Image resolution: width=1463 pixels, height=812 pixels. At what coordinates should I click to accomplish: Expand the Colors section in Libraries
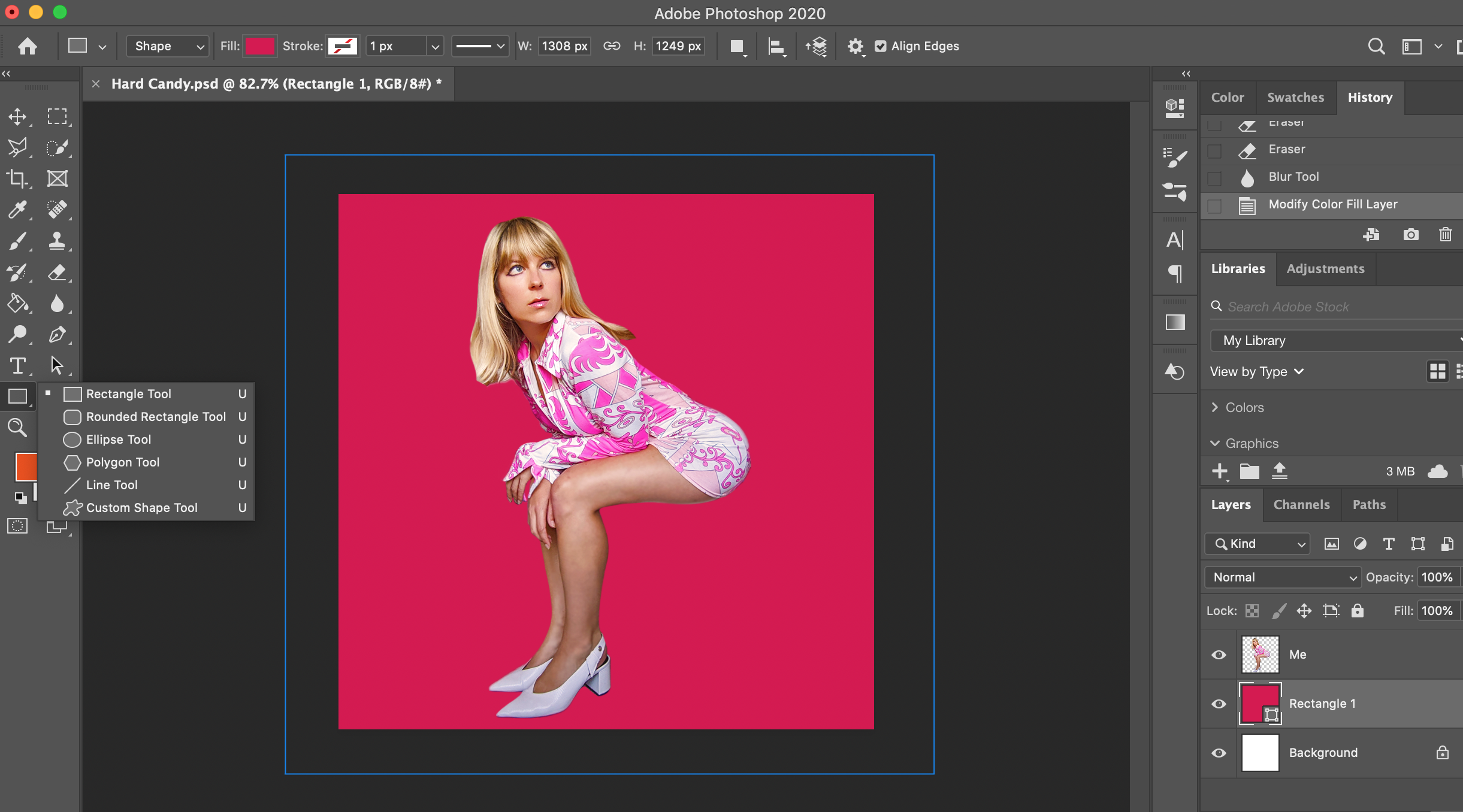point(1215,407)
